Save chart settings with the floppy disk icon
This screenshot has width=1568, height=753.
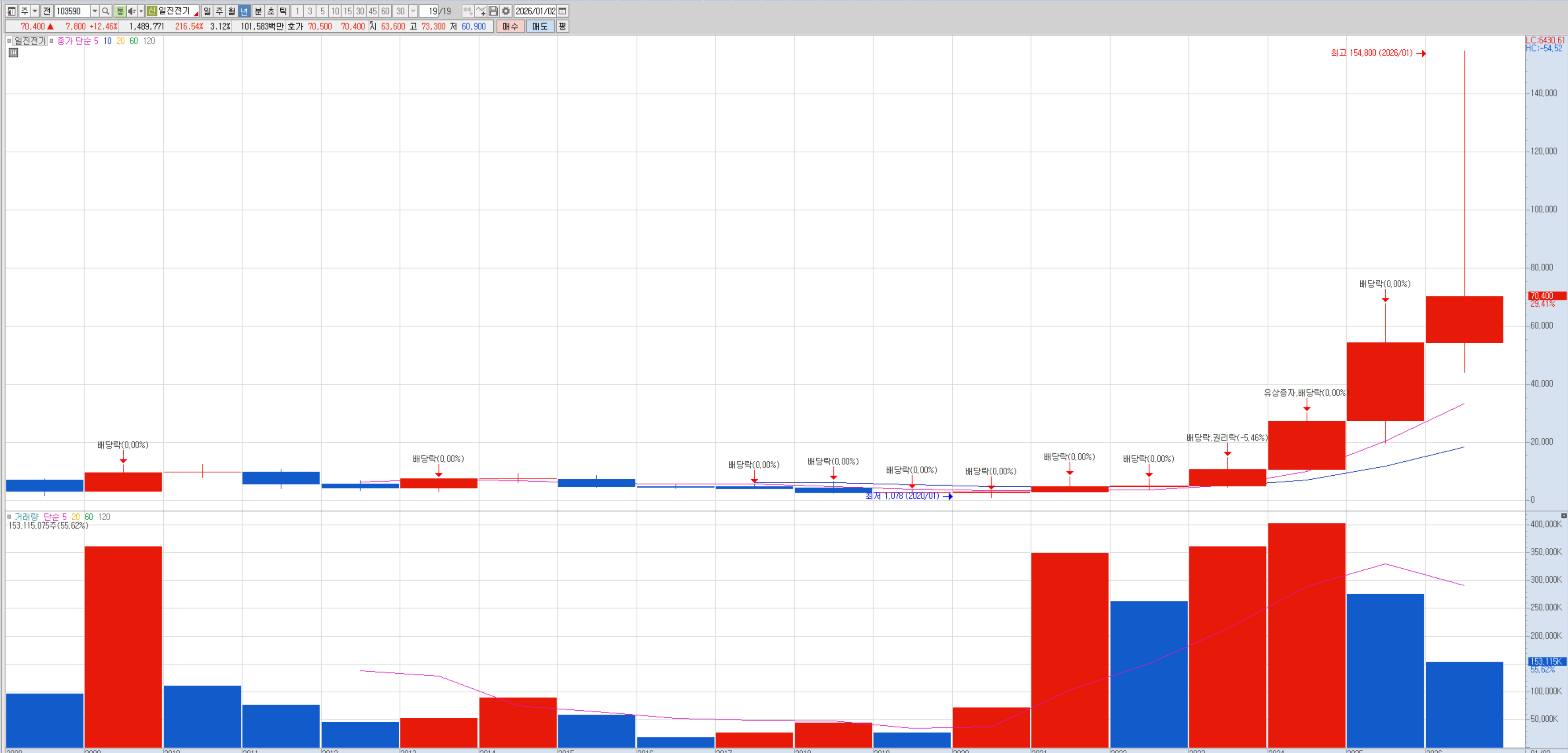tap(493, 11)
